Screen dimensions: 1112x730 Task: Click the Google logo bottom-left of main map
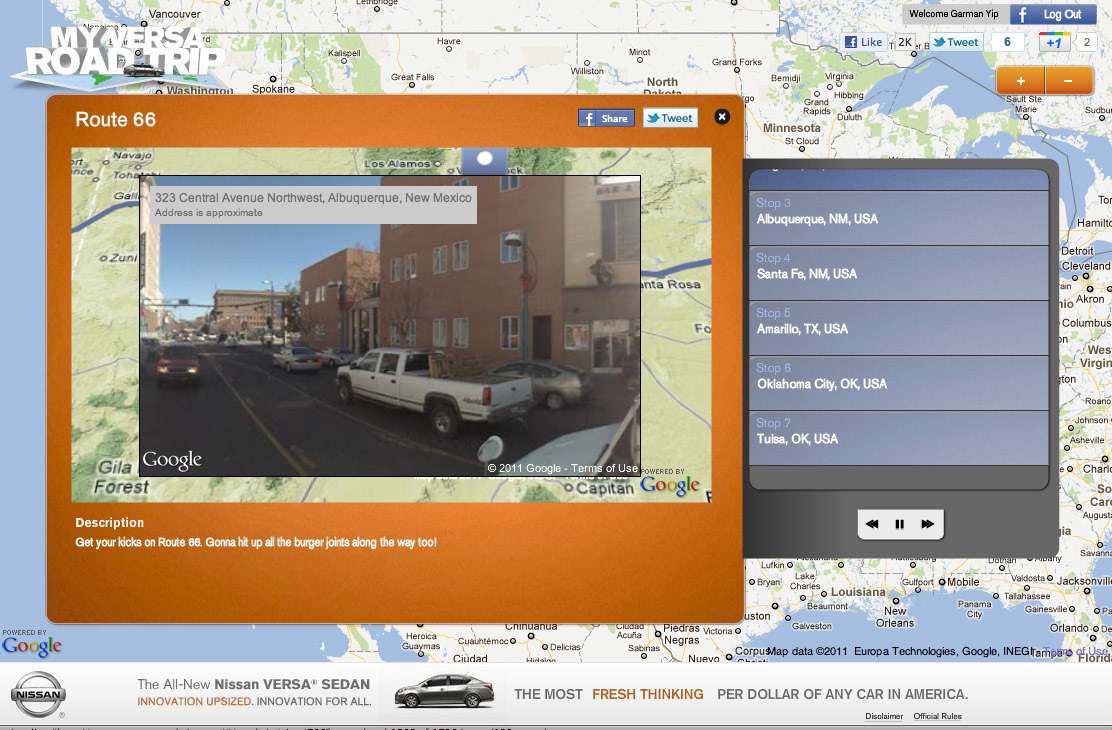pyautogui.click(x=32, y=646)
